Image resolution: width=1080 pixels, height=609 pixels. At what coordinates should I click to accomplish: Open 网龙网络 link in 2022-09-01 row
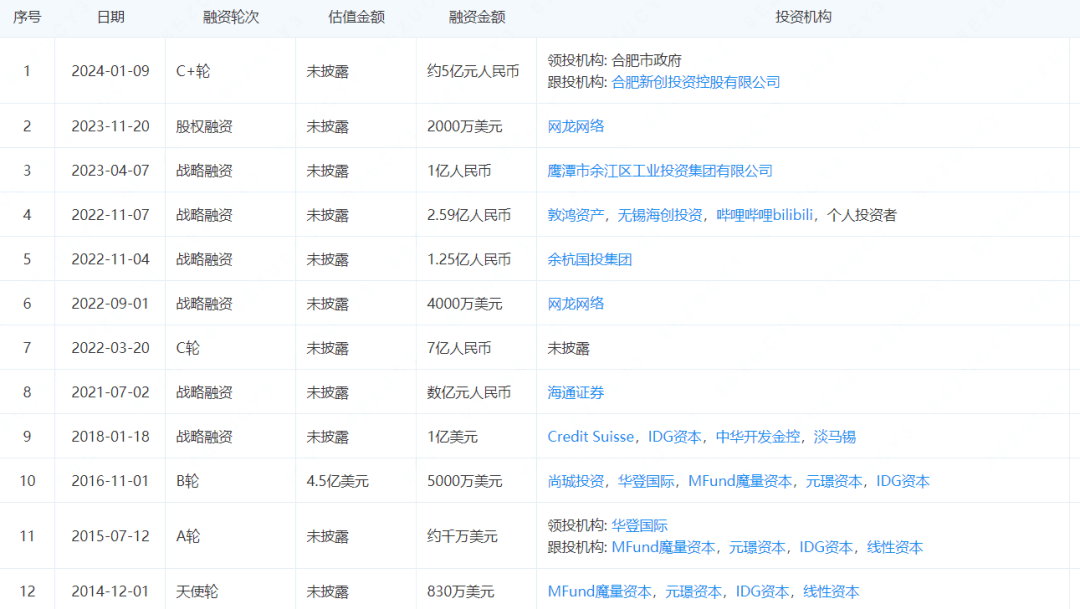pos(576,303)
